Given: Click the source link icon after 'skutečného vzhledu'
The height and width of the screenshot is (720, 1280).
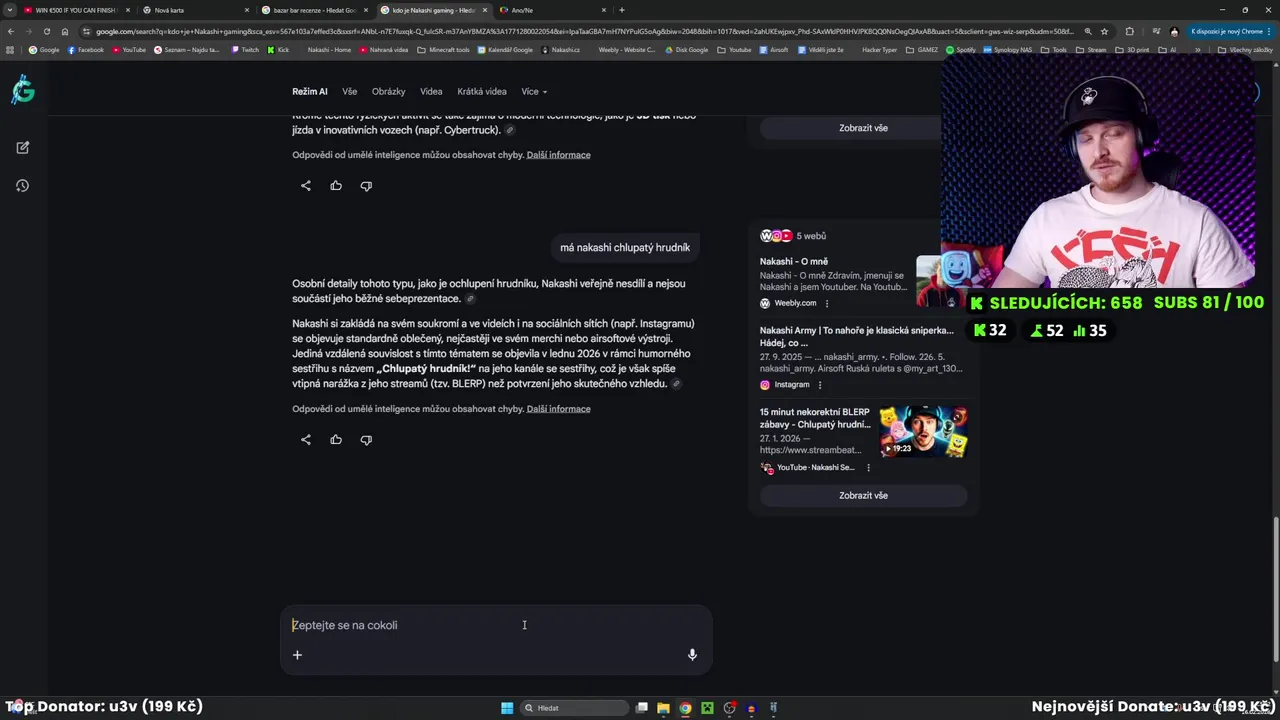Looking at the screenshot, I should tap(677, 384).
